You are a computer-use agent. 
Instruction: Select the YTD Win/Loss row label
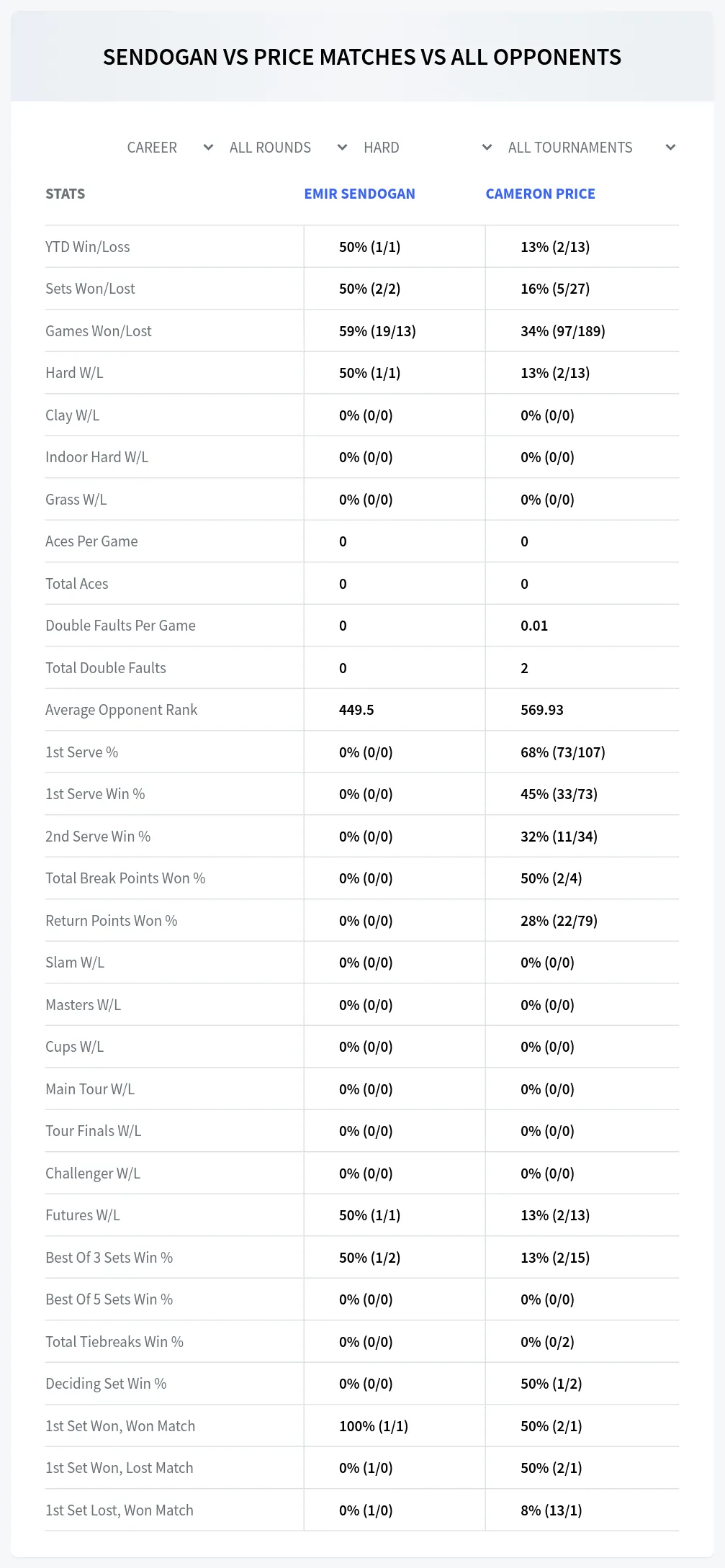[x=88, y=247]
